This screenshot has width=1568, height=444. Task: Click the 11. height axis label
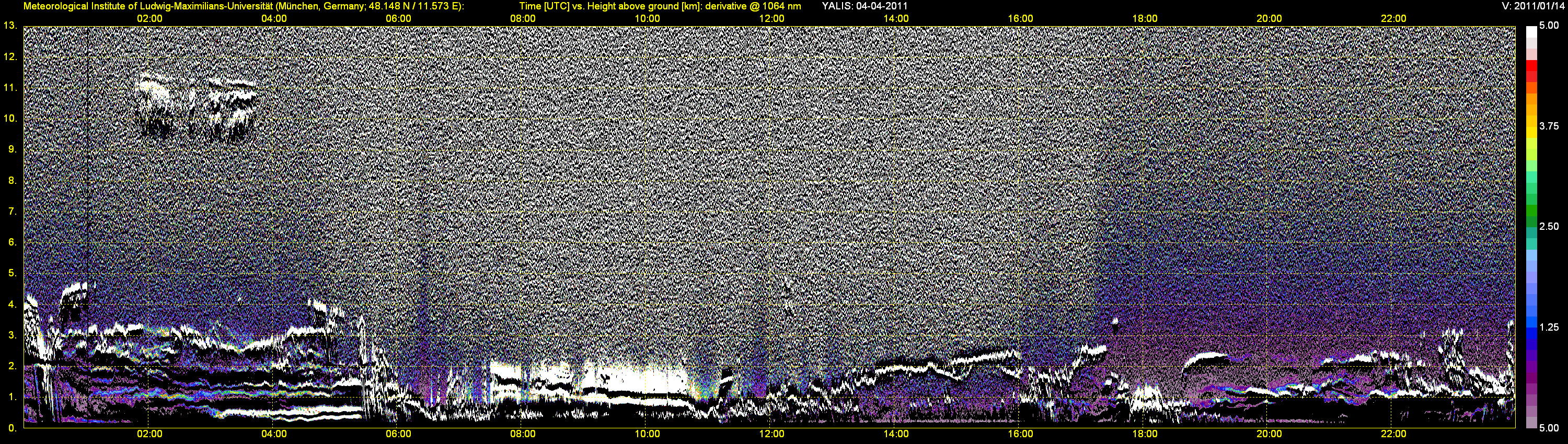[10, 88]
